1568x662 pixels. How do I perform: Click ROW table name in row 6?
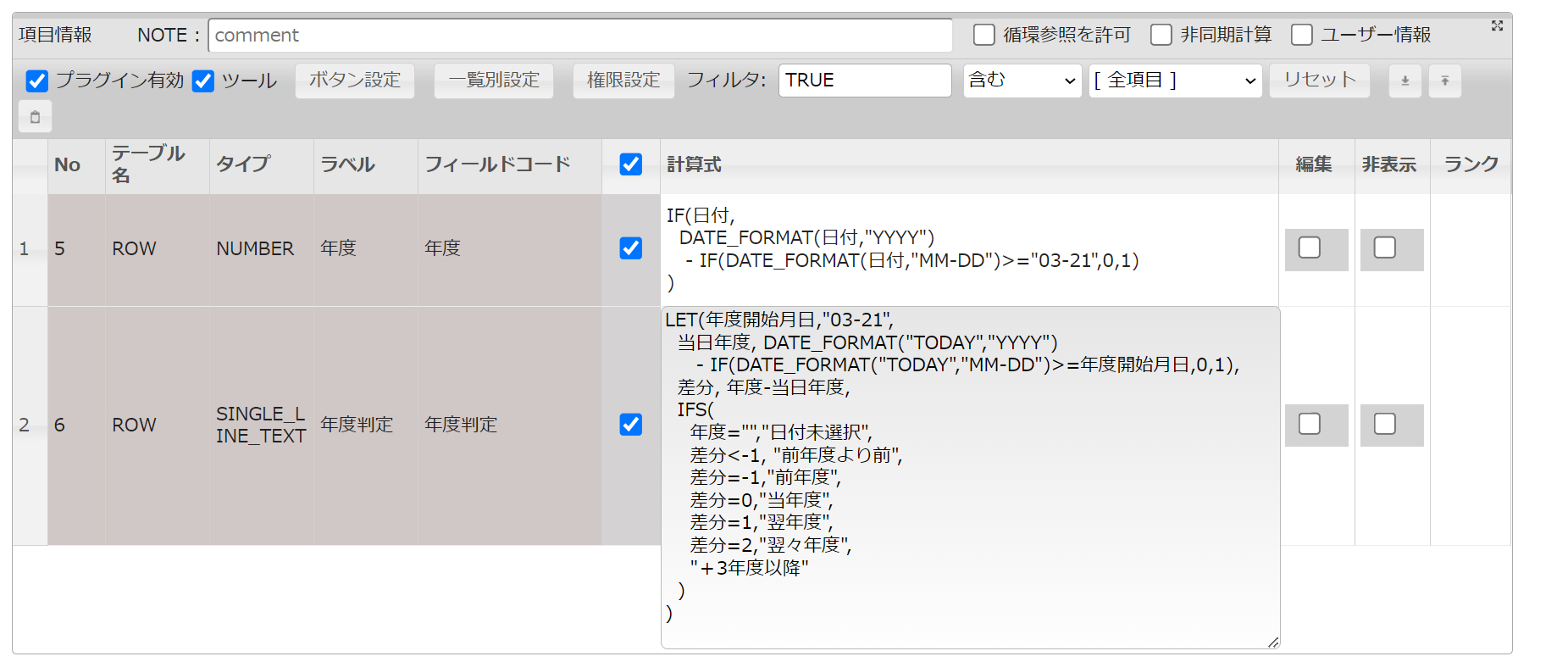tap(158, 426)
